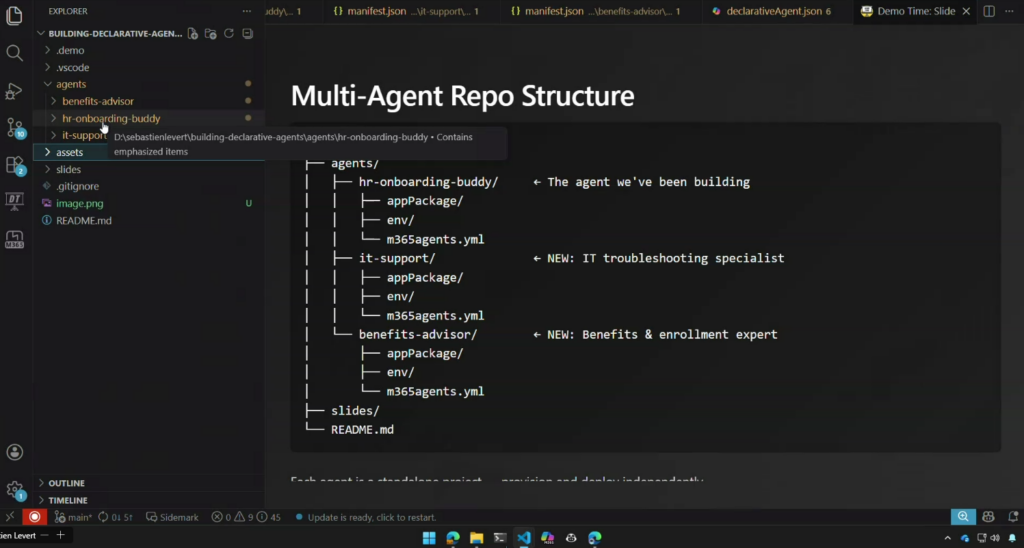Toggle the split editor layout button

pos(988,12)
